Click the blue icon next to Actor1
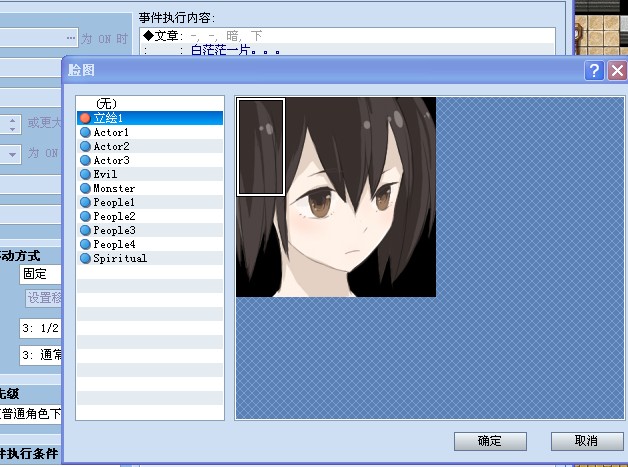The width and height of the screenshot is (628, 467). pyautogui.click(x=85, y=132)
